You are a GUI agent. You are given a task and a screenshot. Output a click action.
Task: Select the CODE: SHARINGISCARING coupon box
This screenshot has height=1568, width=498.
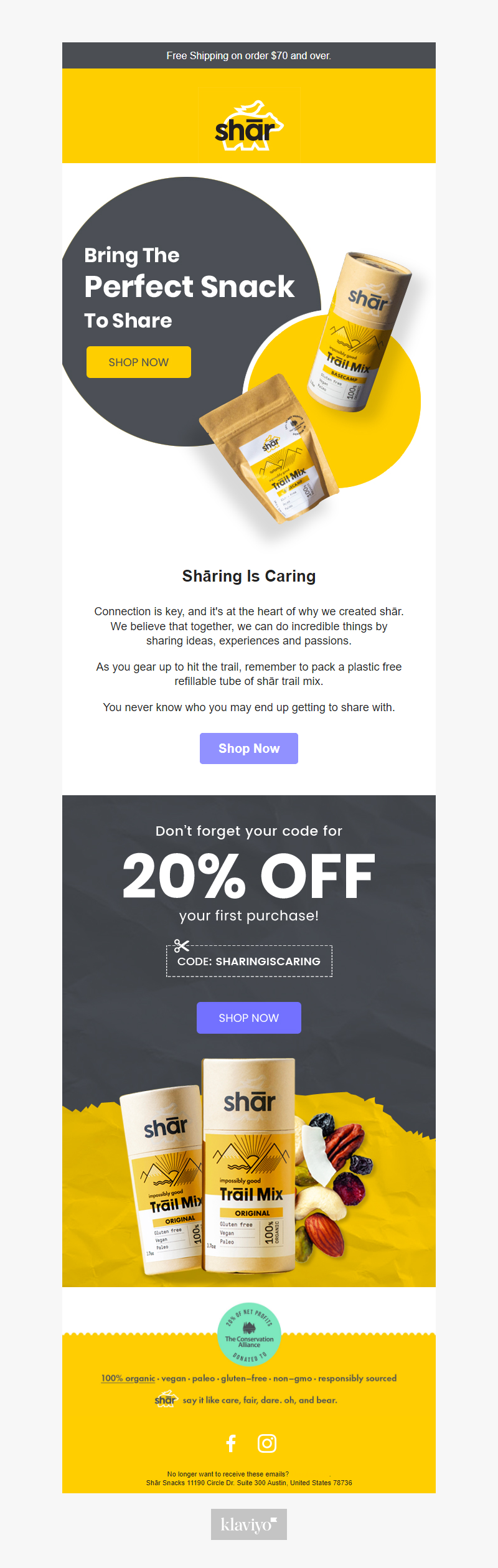249,961
